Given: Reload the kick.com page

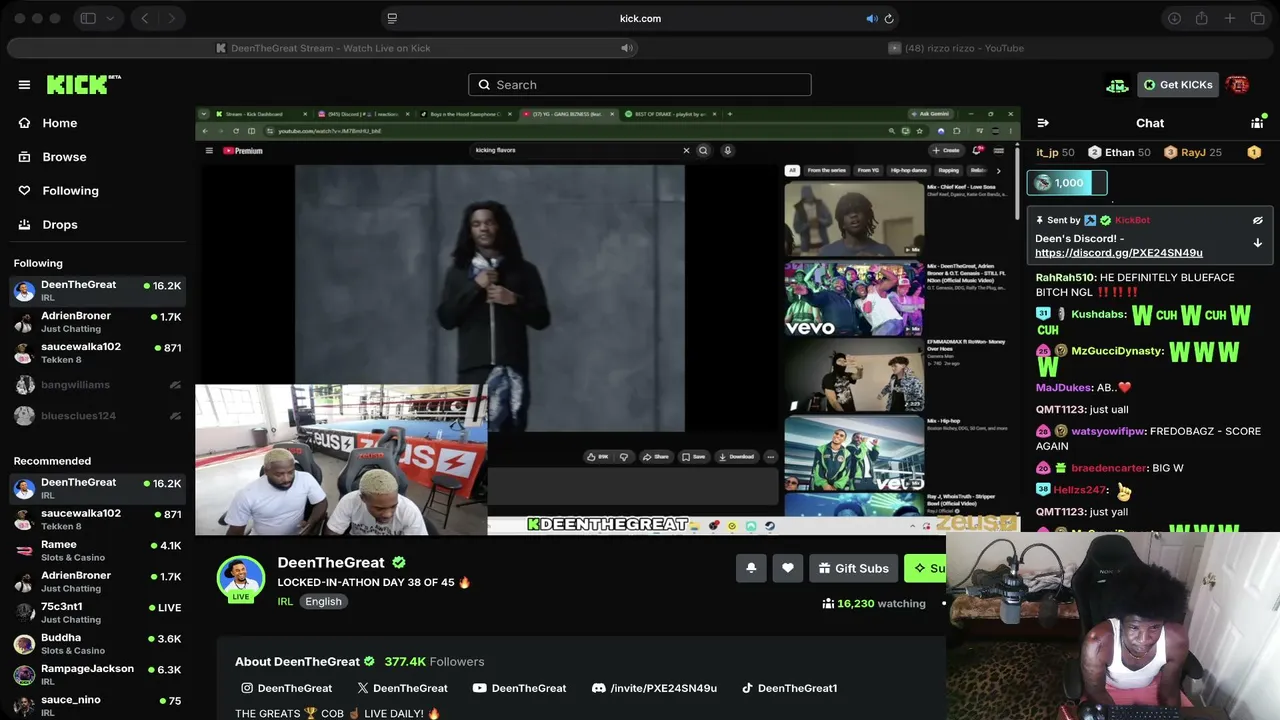Looking at the screenshot, I should point(888,18).
